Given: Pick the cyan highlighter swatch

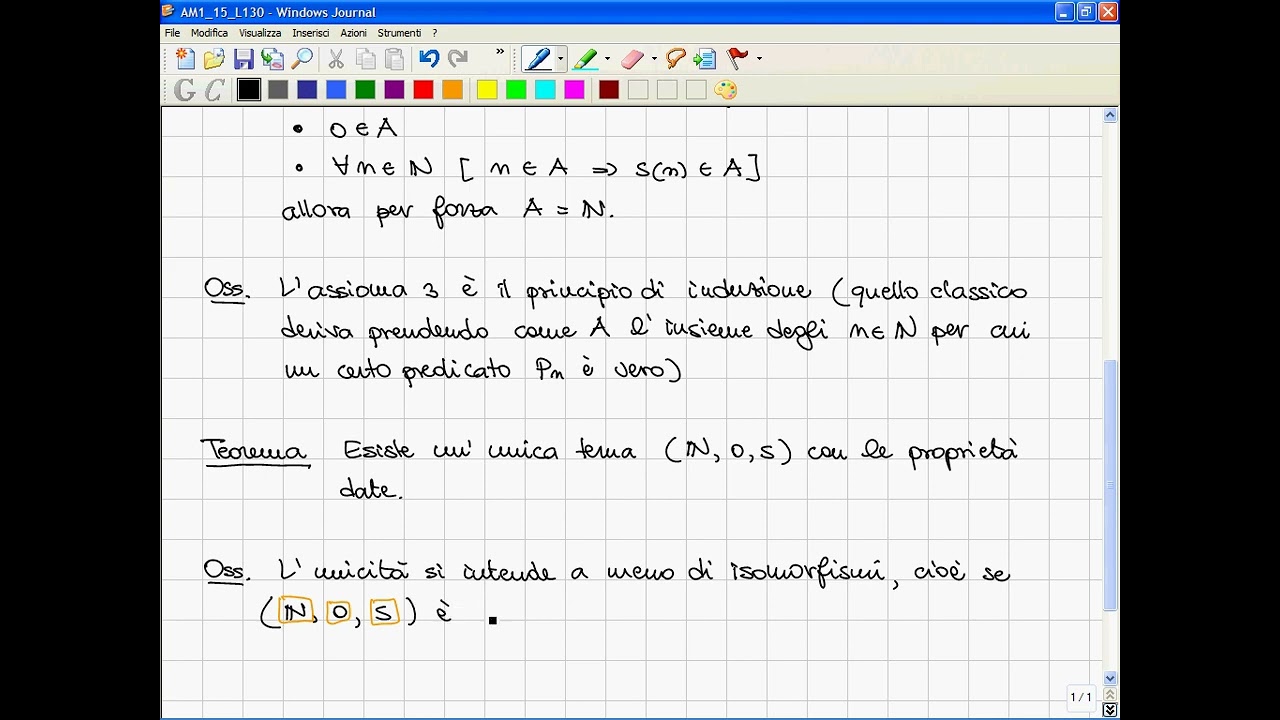Looking at the screenshot, I should click(x=545, y=90).
